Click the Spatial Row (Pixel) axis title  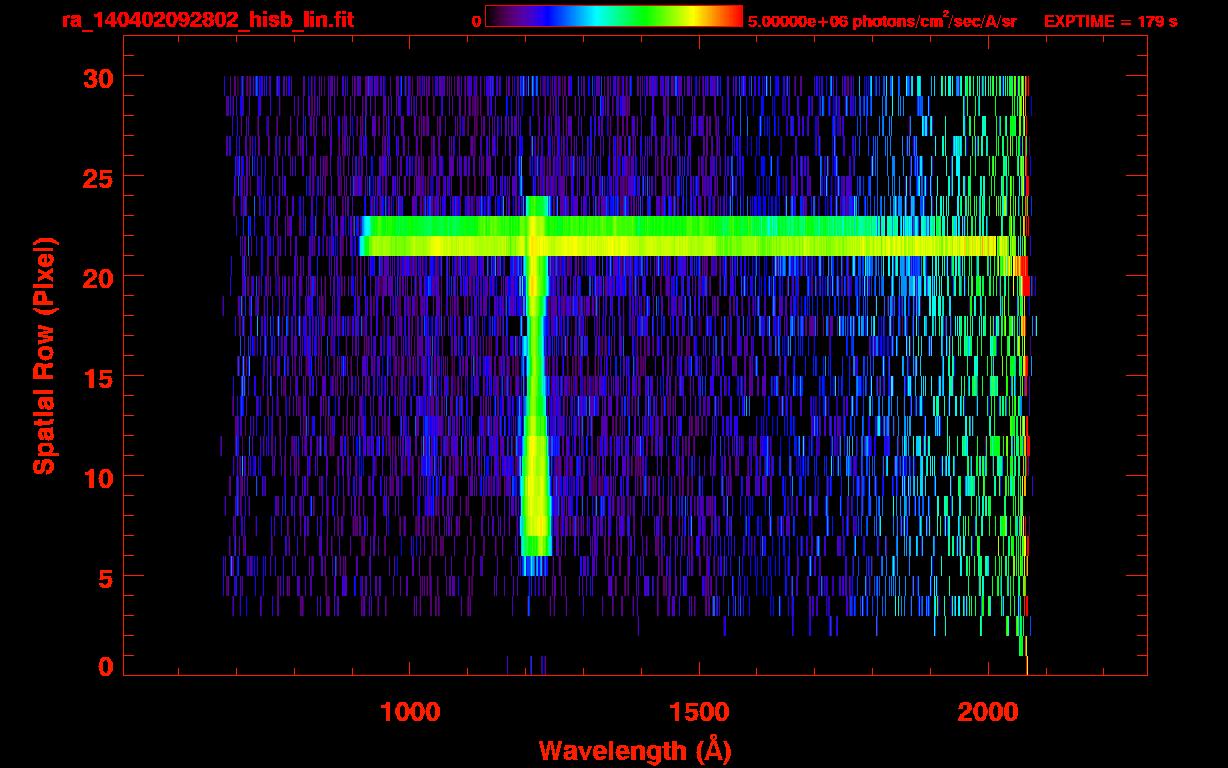click(43, 356)
